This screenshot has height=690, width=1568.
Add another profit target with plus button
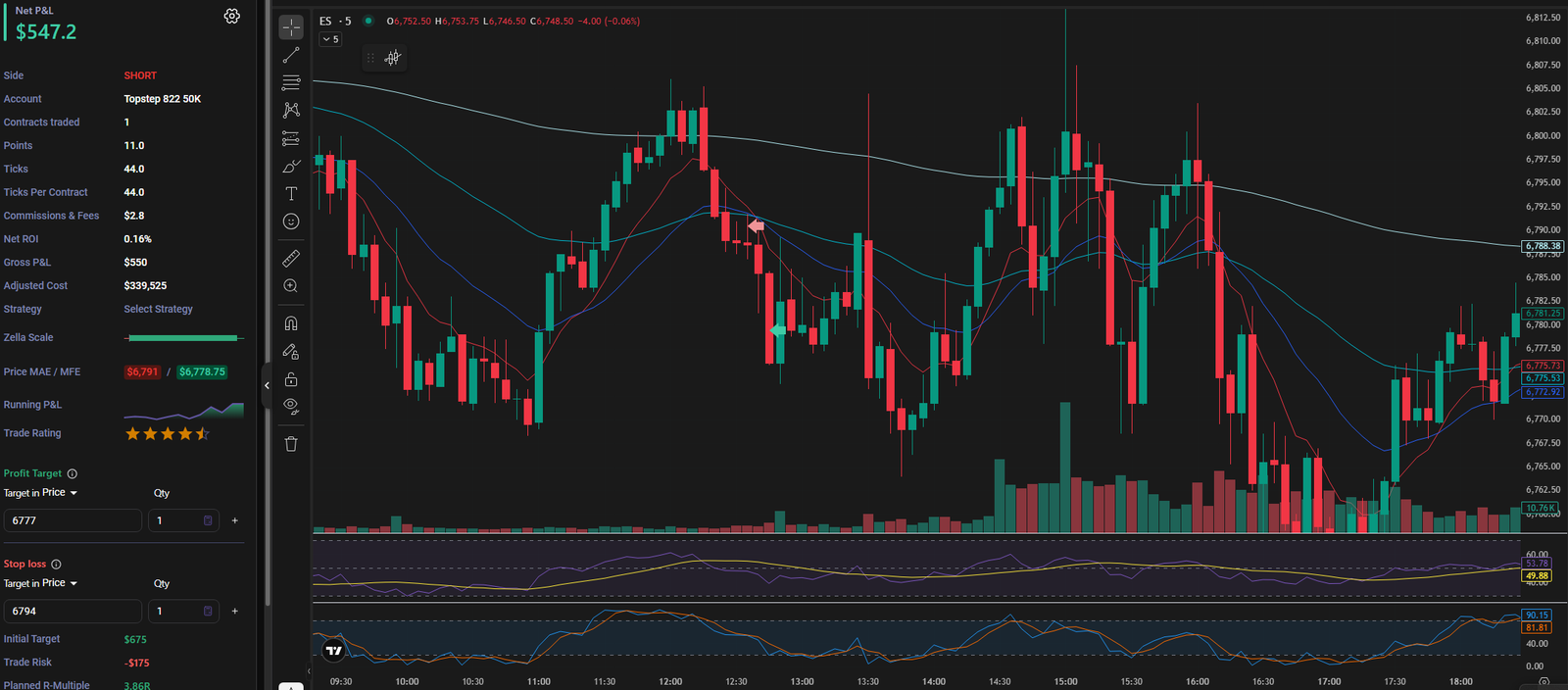tap(235, 520)
